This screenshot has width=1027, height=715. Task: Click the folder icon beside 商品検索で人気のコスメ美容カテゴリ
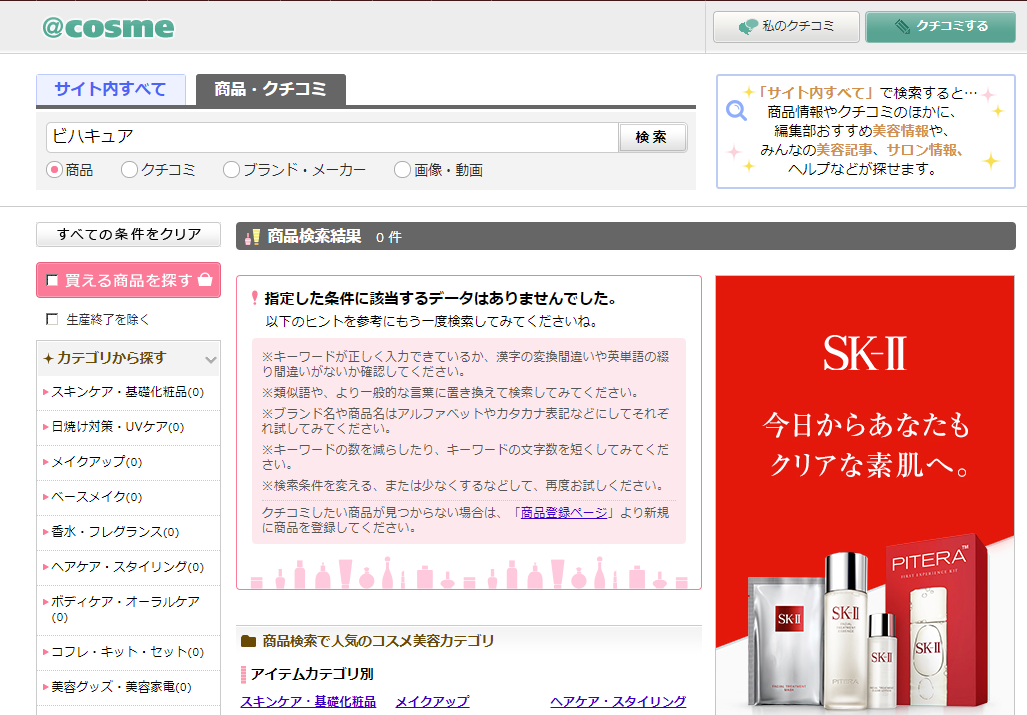(248, 641)
